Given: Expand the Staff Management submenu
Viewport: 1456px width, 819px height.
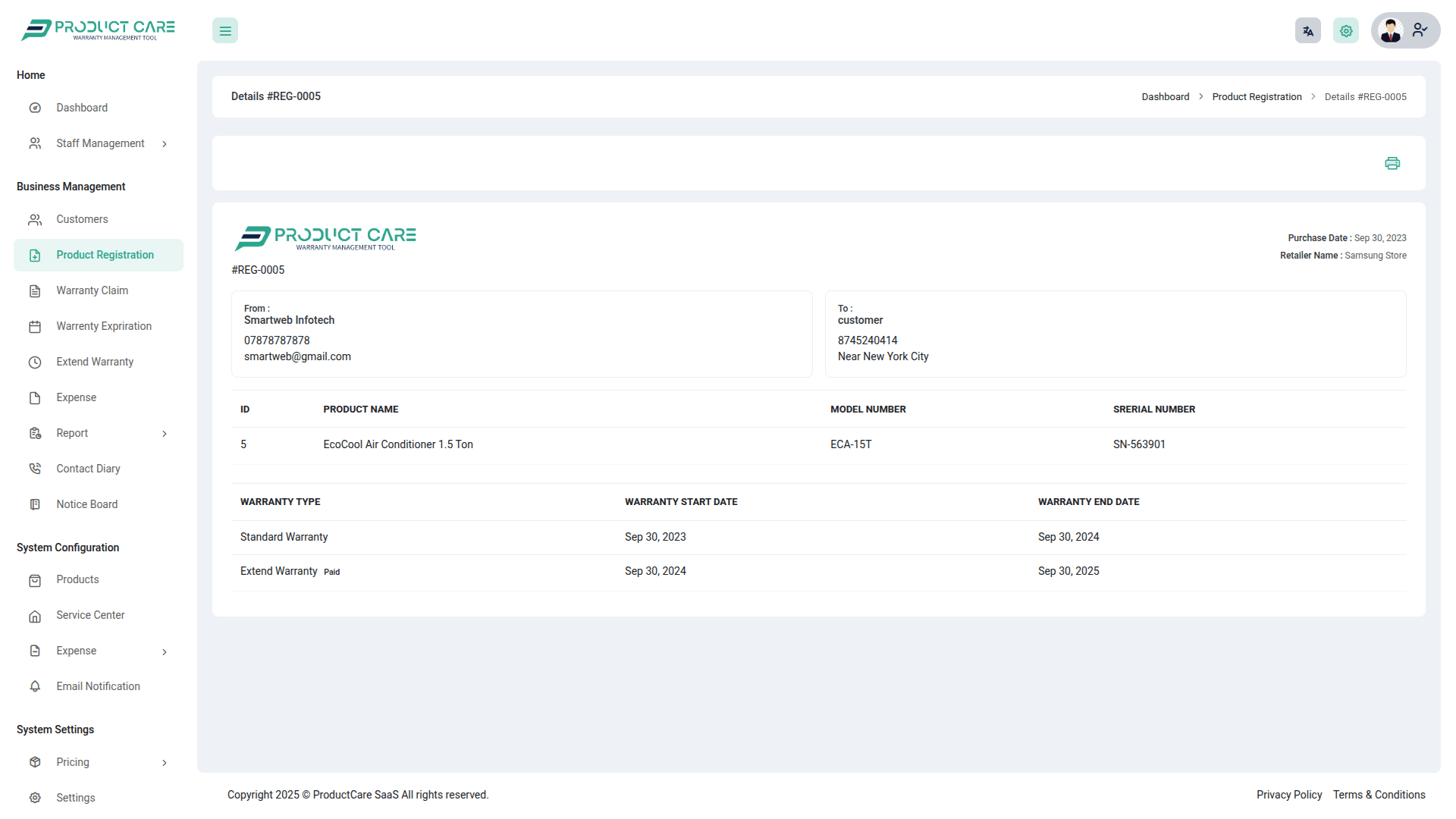Looking at the screenshot, I should pos(164,144).
